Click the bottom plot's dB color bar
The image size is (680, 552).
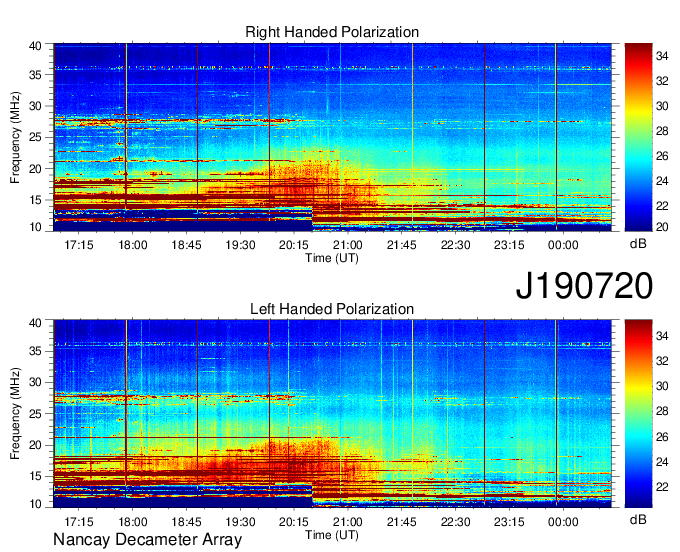[x=638, y=414]
